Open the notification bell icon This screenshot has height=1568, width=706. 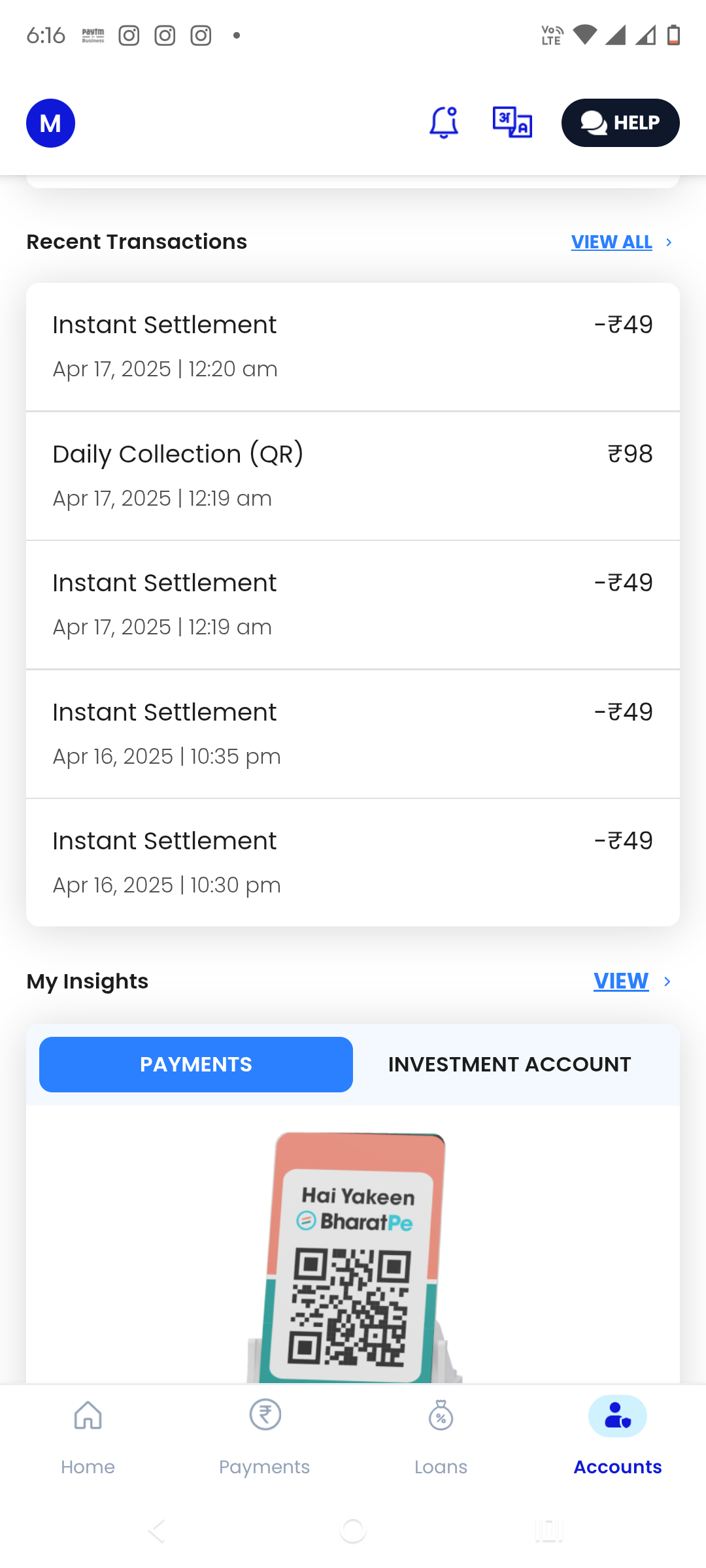443,123
